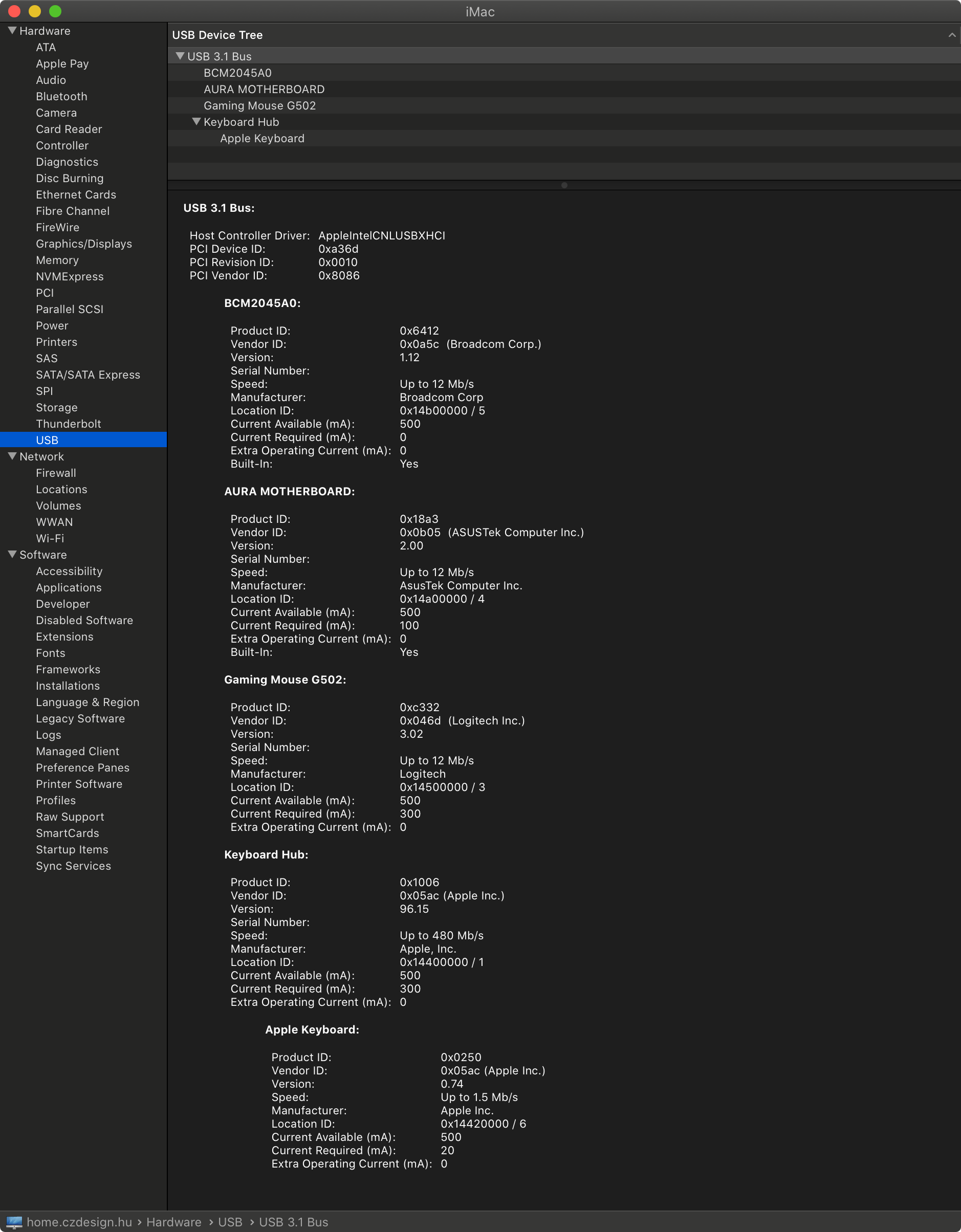Screen dimensions: 961x1232
Task: Open Diagnostics in the sidebar
Action: pos(67,162)
